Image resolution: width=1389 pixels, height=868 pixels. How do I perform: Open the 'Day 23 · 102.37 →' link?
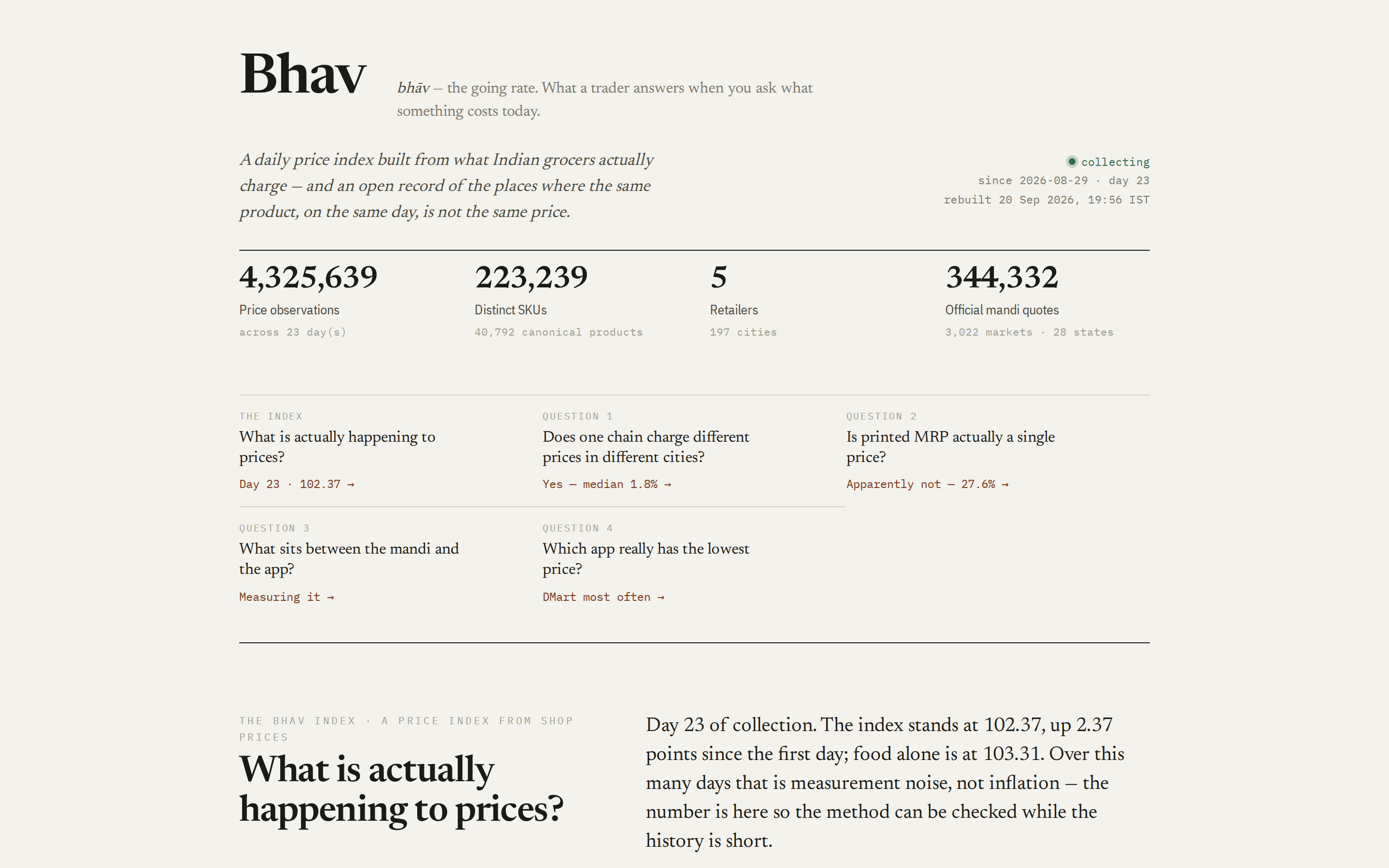pos(297,484)
